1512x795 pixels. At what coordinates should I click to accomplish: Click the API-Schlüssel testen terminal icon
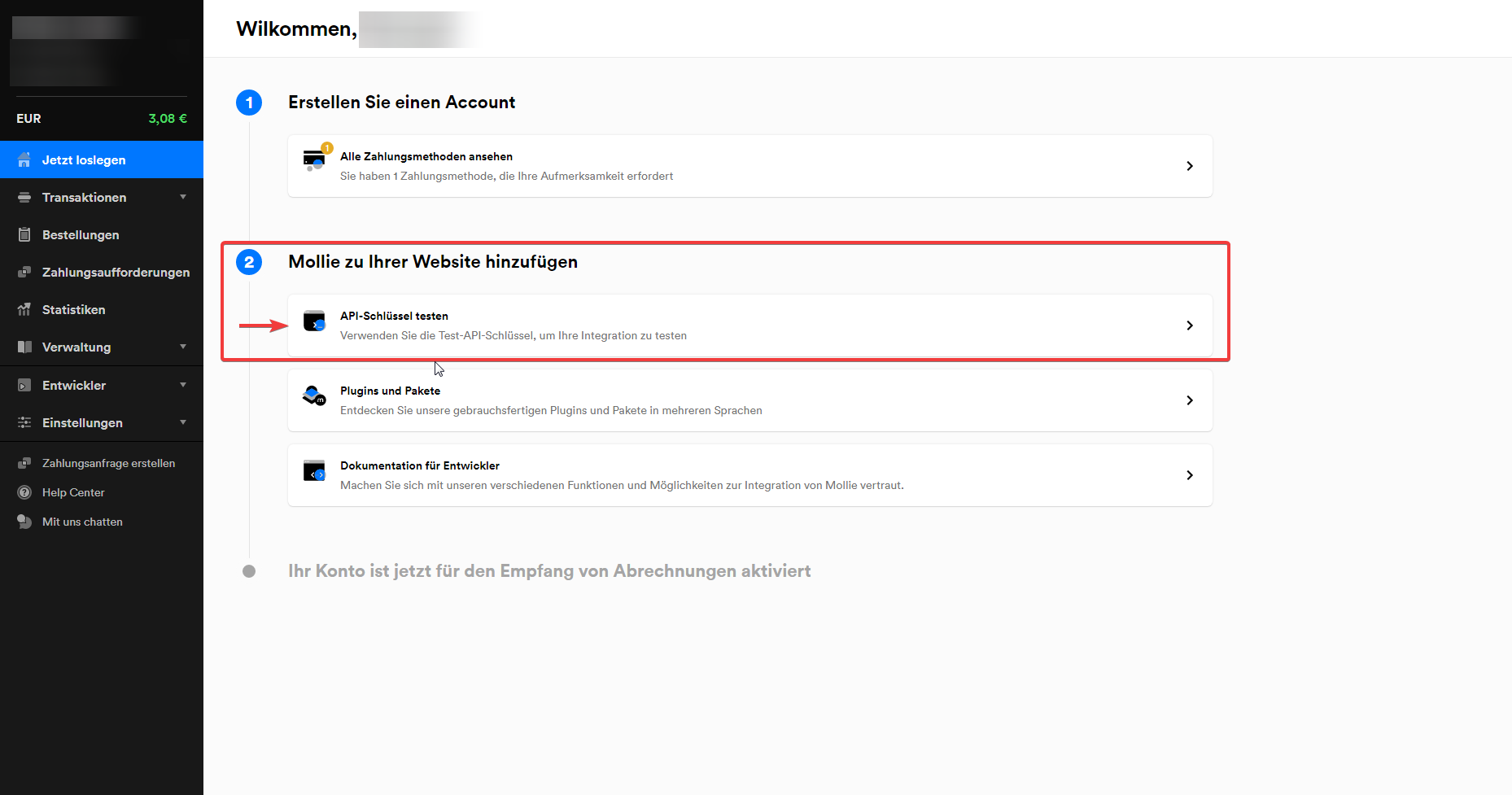pos(314,321)
